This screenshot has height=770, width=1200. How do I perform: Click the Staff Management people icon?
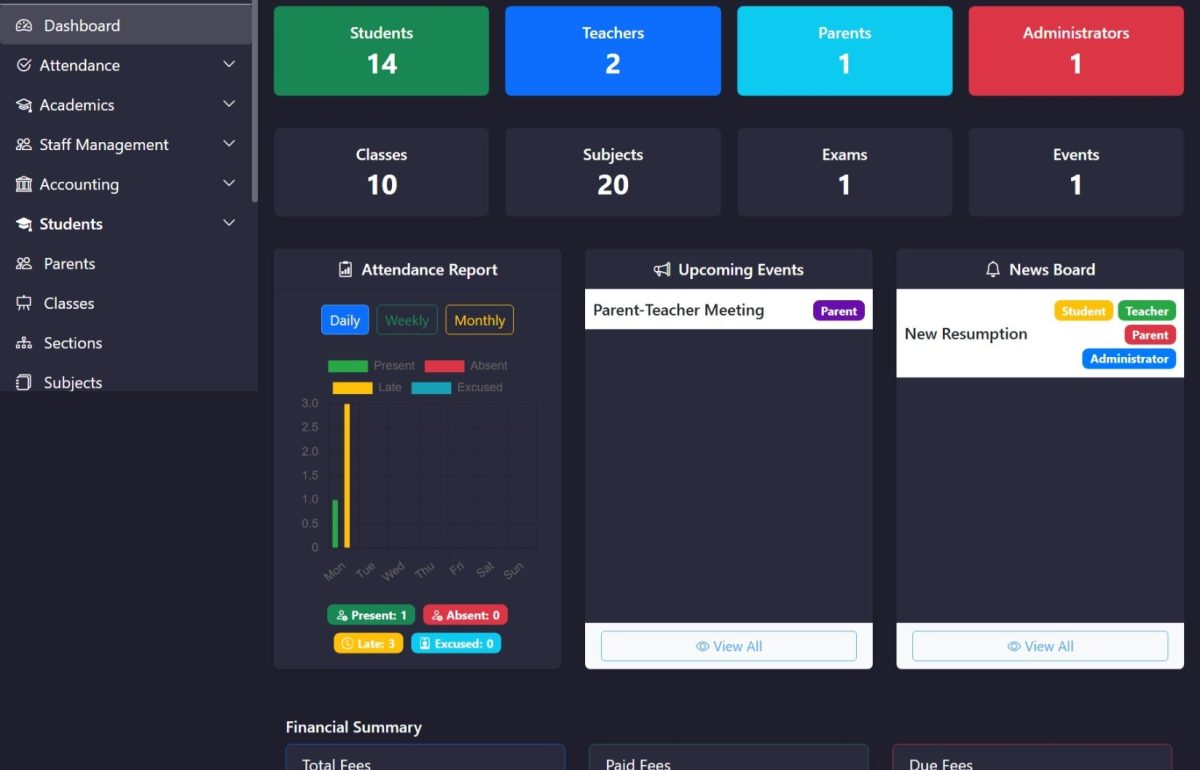click(x=24, y=145)
